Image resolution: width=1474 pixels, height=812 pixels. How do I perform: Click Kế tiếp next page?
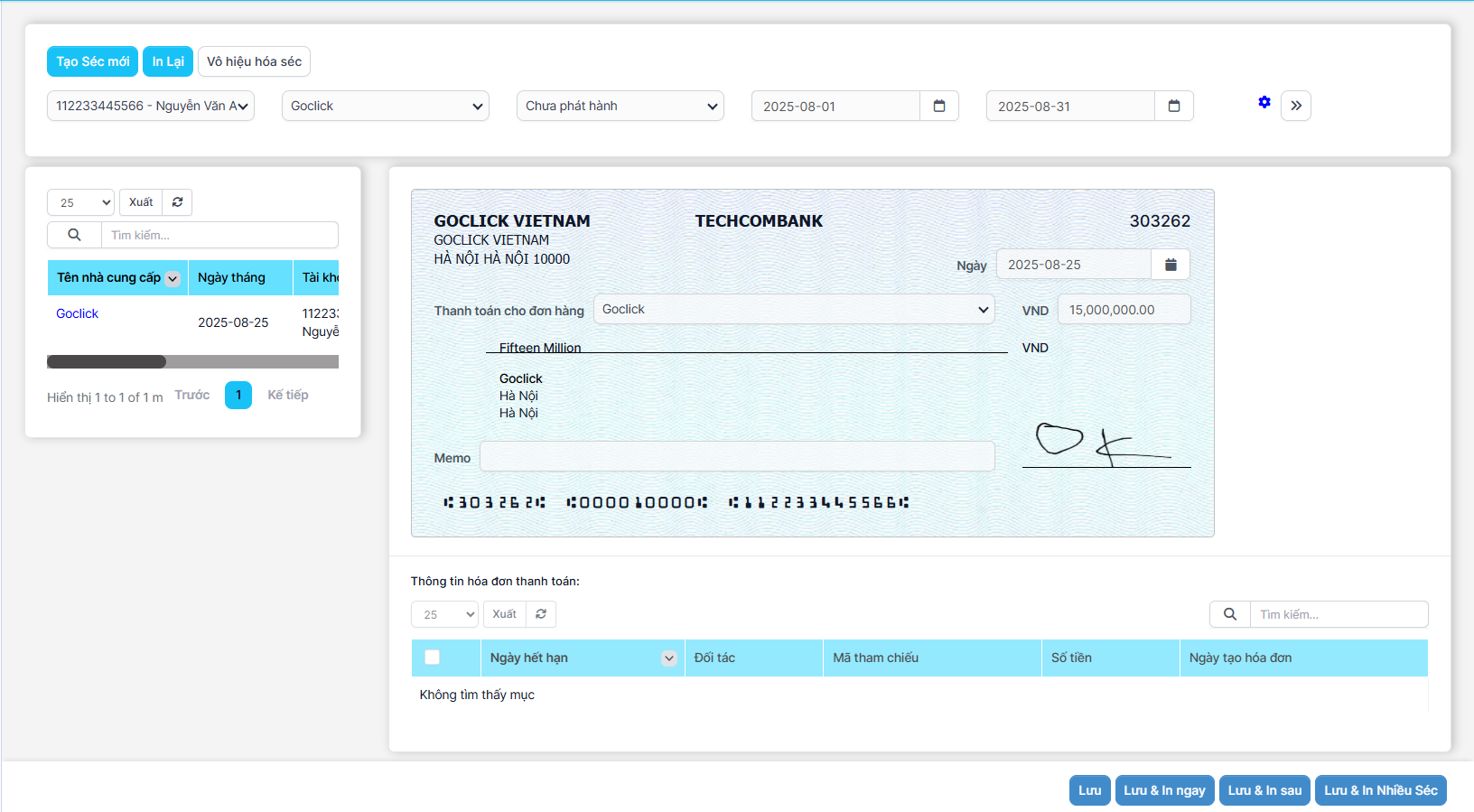[287, 395]
